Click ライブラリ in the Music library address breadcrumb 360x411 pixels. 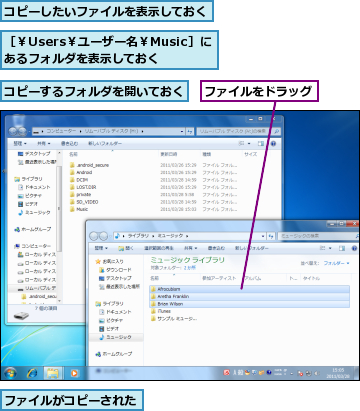[x=138, y=236]
